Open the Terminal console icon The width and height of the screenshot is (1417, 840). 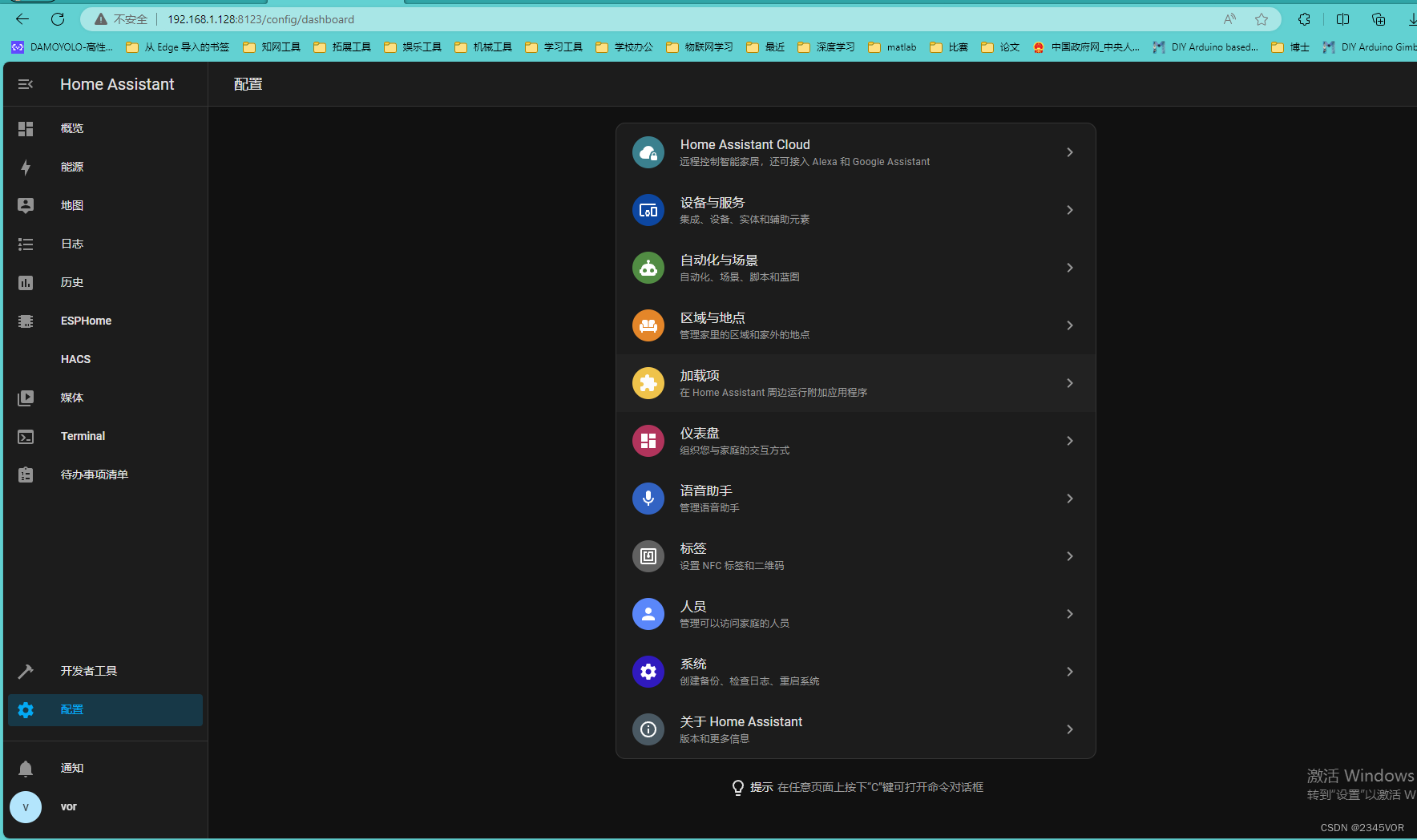click(x=26, y=436)
